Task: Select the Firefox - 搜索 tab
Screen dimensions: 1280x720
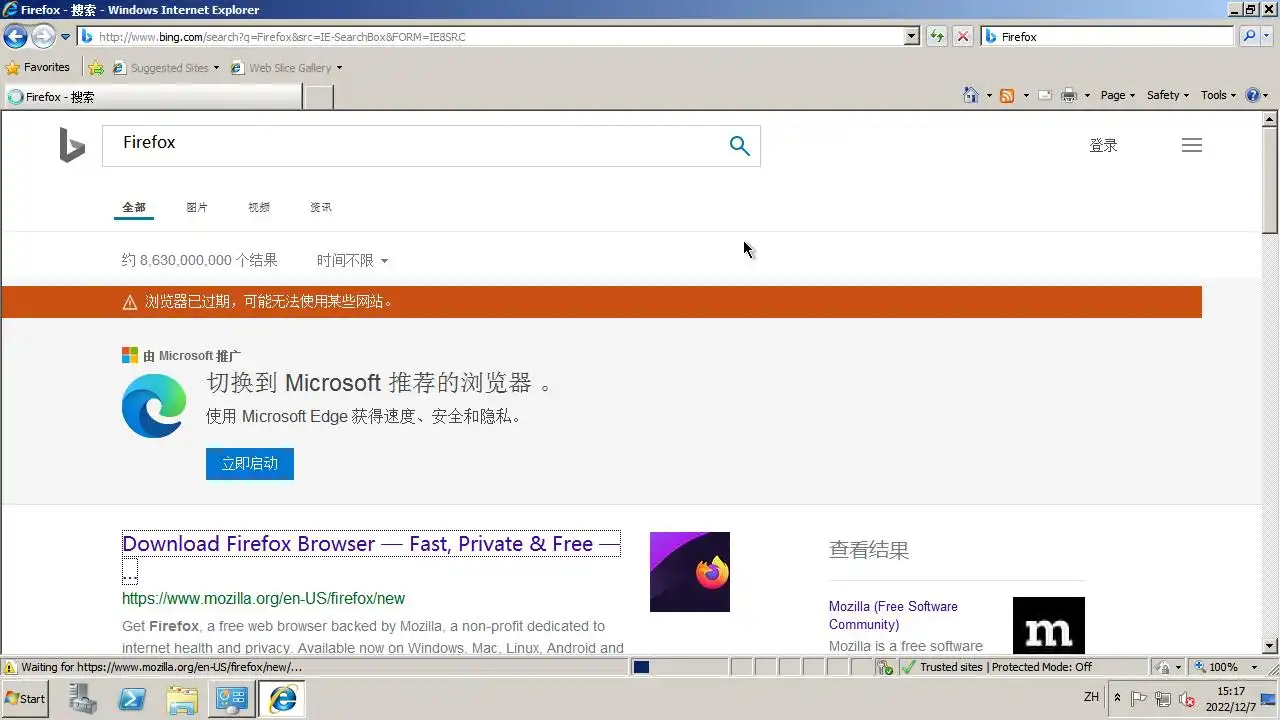Action: (152, 97)
